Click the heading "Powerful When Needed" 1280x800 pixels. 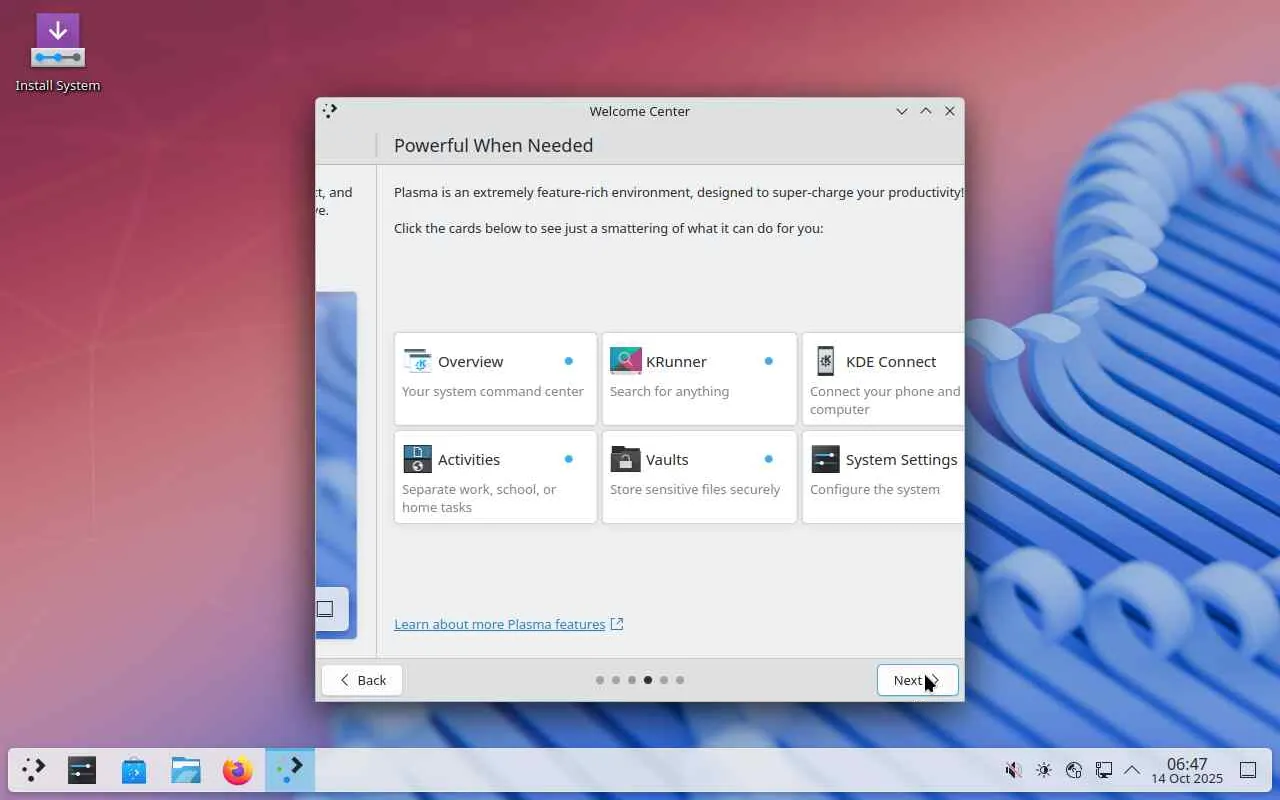click(x=493, y=145)
